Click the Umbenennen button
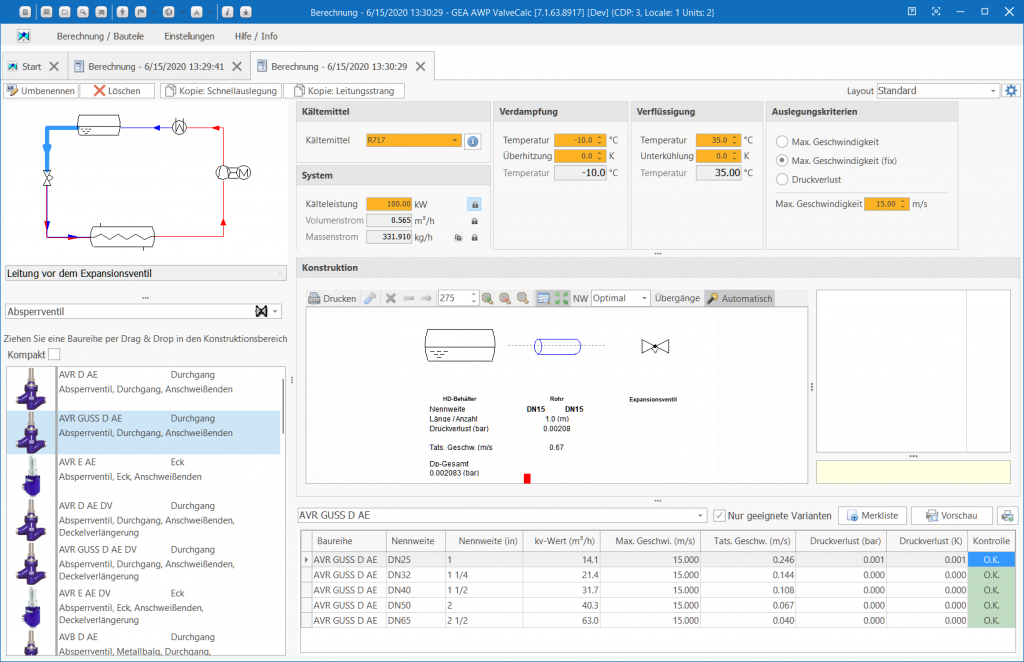 (41, 91)
